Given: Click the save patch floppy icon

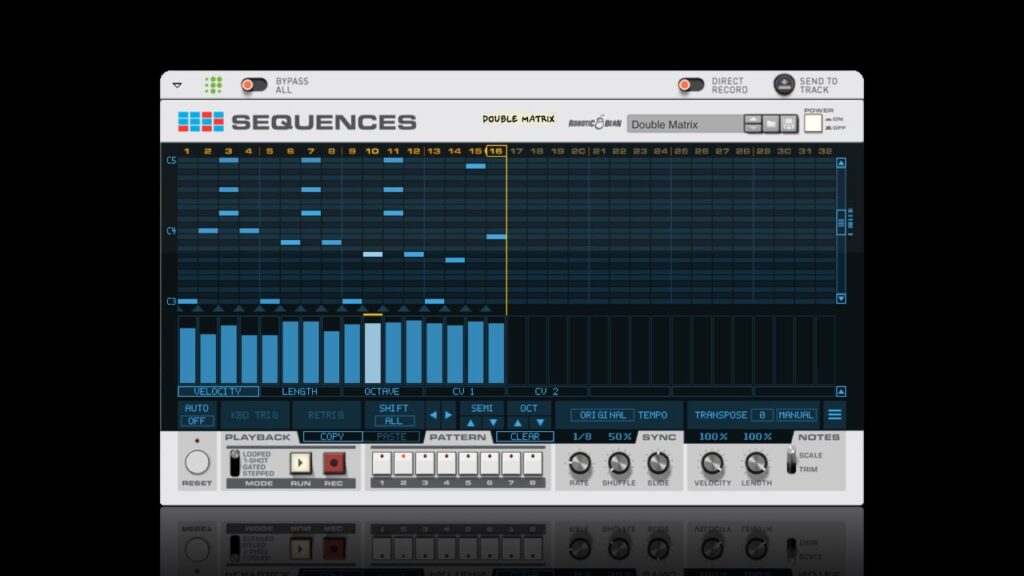Looking at the screenshot, I should pos(788,123).
